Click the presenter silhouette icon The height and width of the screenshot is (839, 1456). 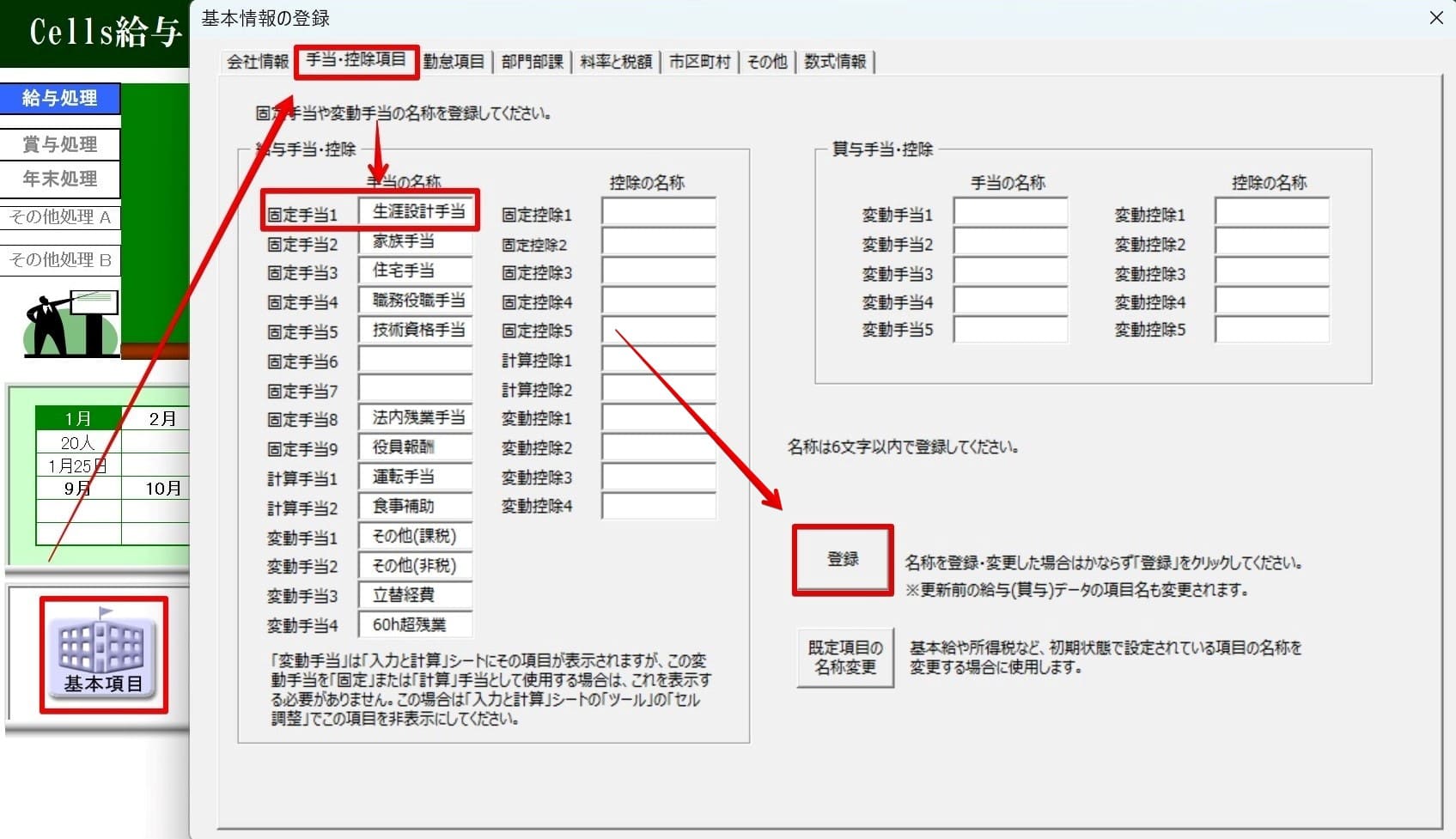[70, 324]
